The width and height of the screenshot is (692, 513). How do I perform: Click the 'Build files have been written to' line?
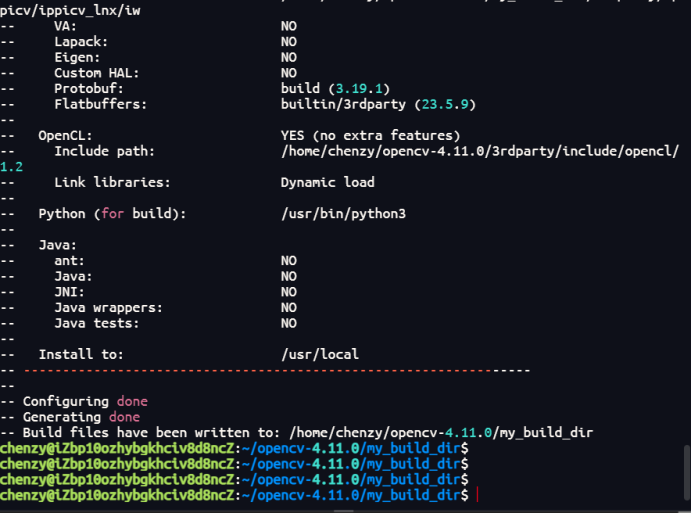click(x=297, y=433)
